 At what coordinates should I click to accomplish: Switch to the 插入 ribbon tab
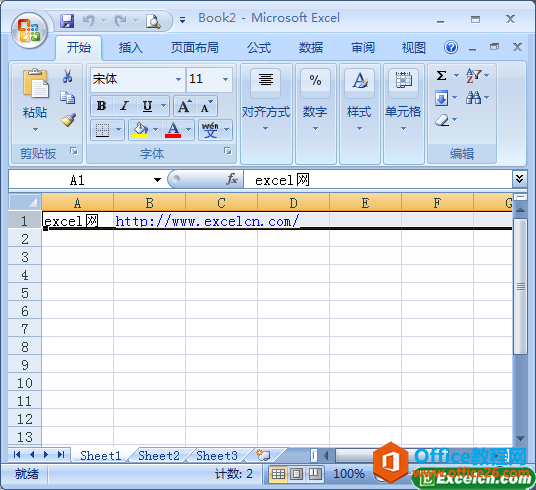click(x=131, y=48)
